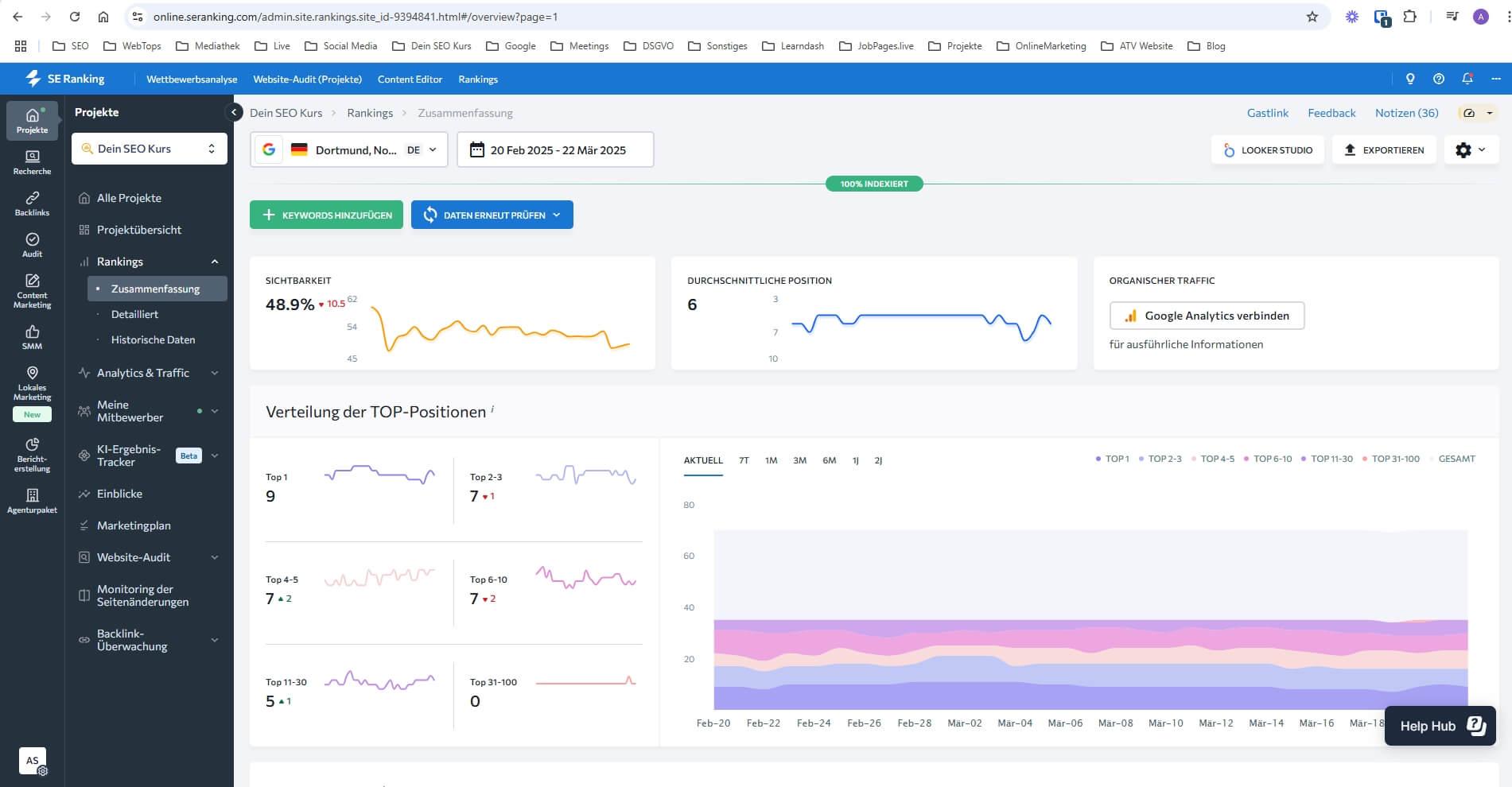Image resolution: width=1512 pixels, height=787 pixels.
Task: Open browser extensions puzzle icon
Action: 1410,17
